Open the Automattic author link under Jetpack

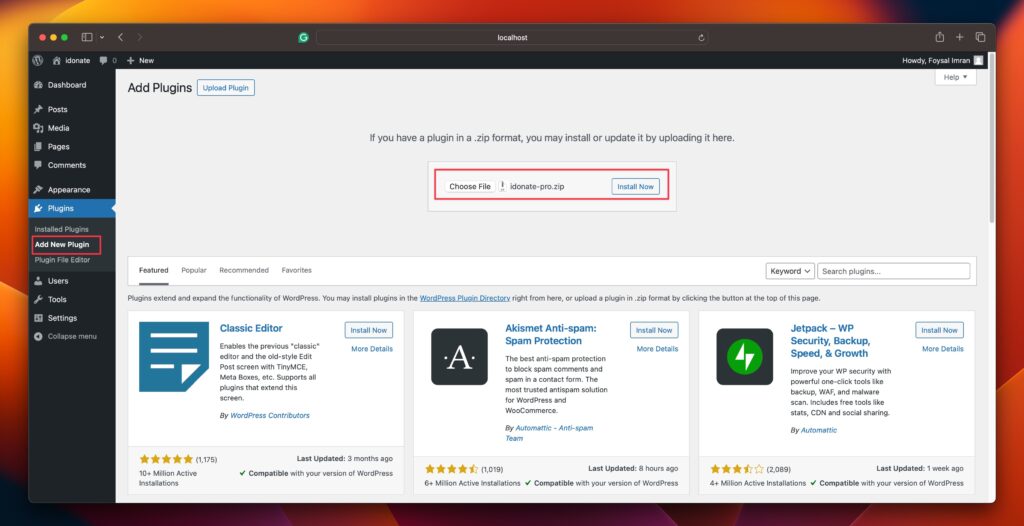[x=819, y=431]
